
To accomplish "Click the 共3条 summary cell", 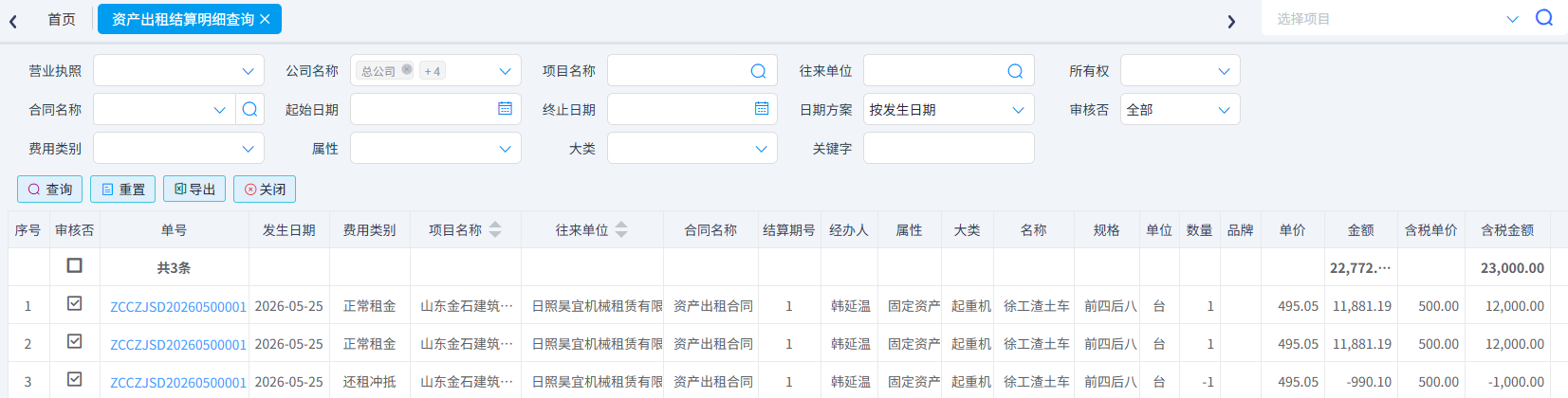I will (175, 268).
